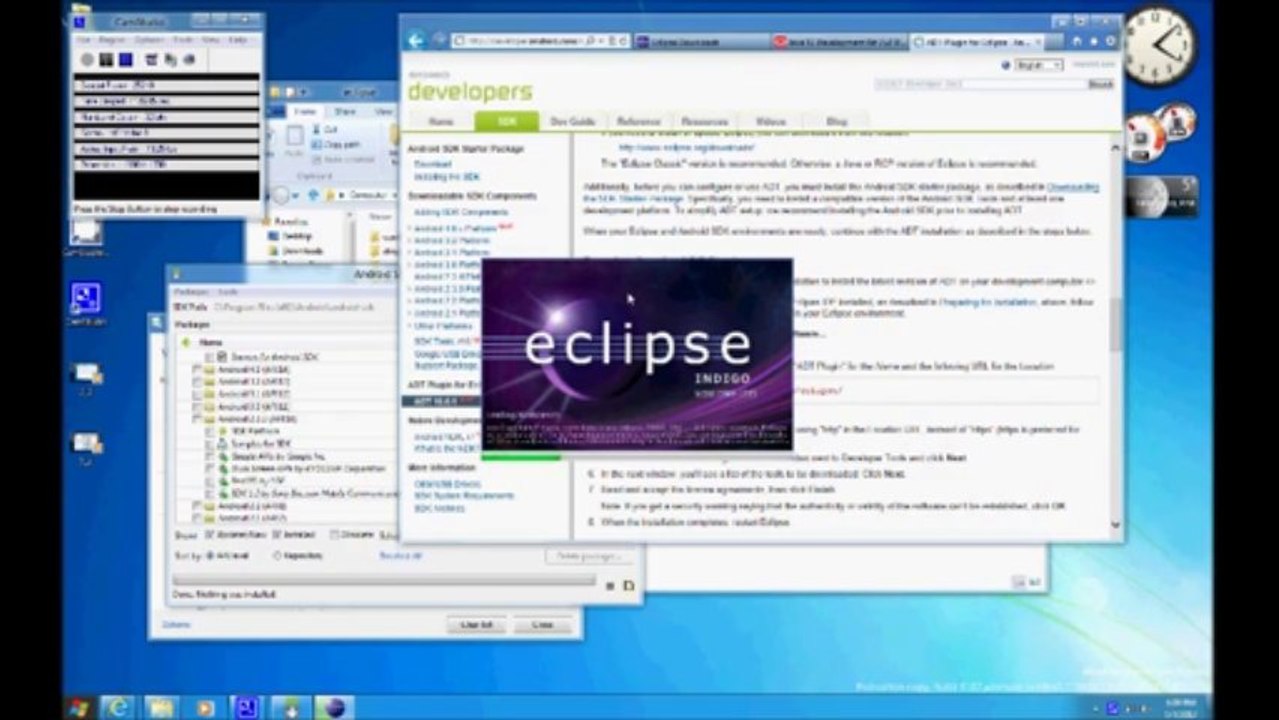Open the Share tab in File Explorer

coord(344,111)
